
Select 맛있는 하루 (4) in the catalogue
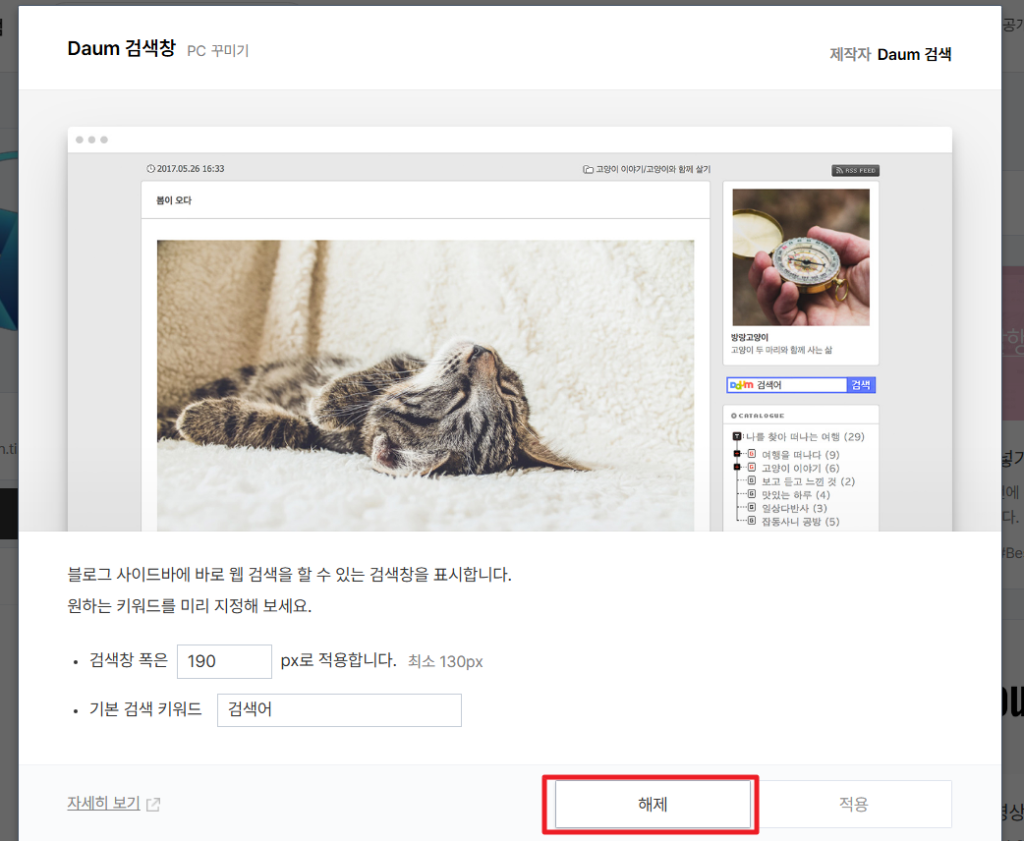pos(795,495)
